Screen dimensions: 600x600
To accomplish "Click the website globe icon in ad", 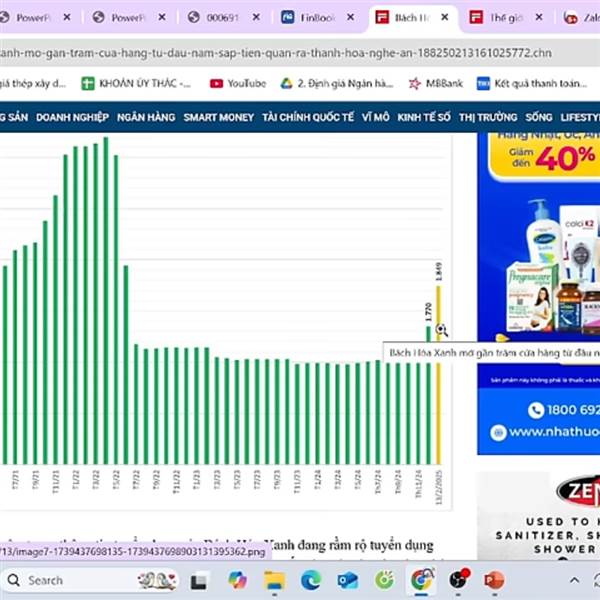I will 498,432.
